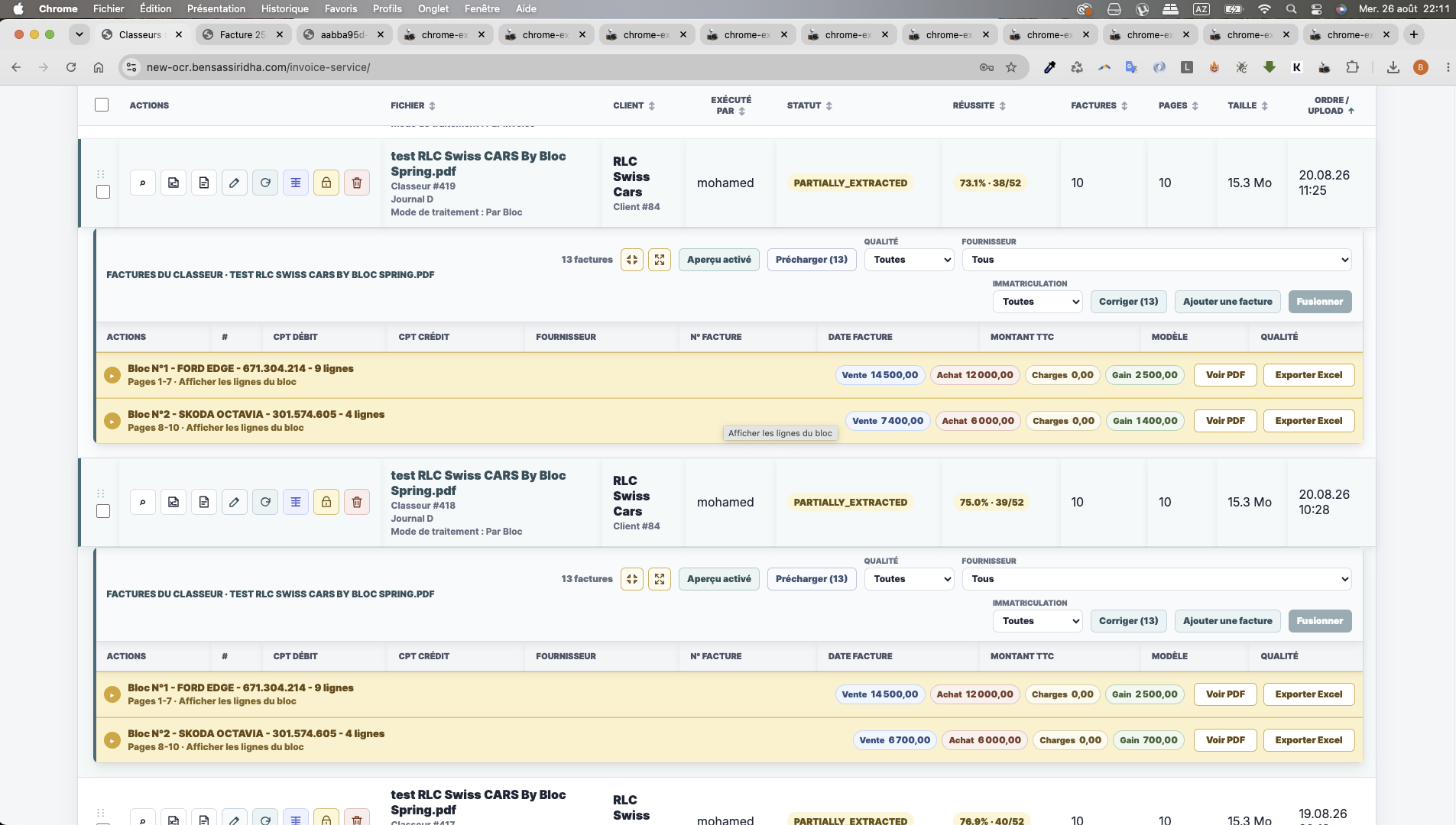Toggle Aperçu activé in Classeur #419 panel
The image size is (1456, 825).
pos(719,260)
